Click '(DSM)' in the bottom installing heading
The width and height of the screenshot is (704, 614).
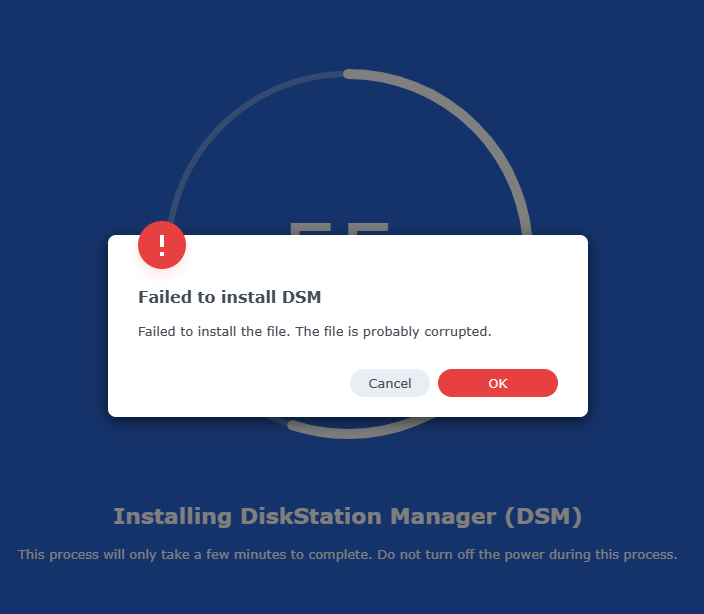click(x=543, y=517)
